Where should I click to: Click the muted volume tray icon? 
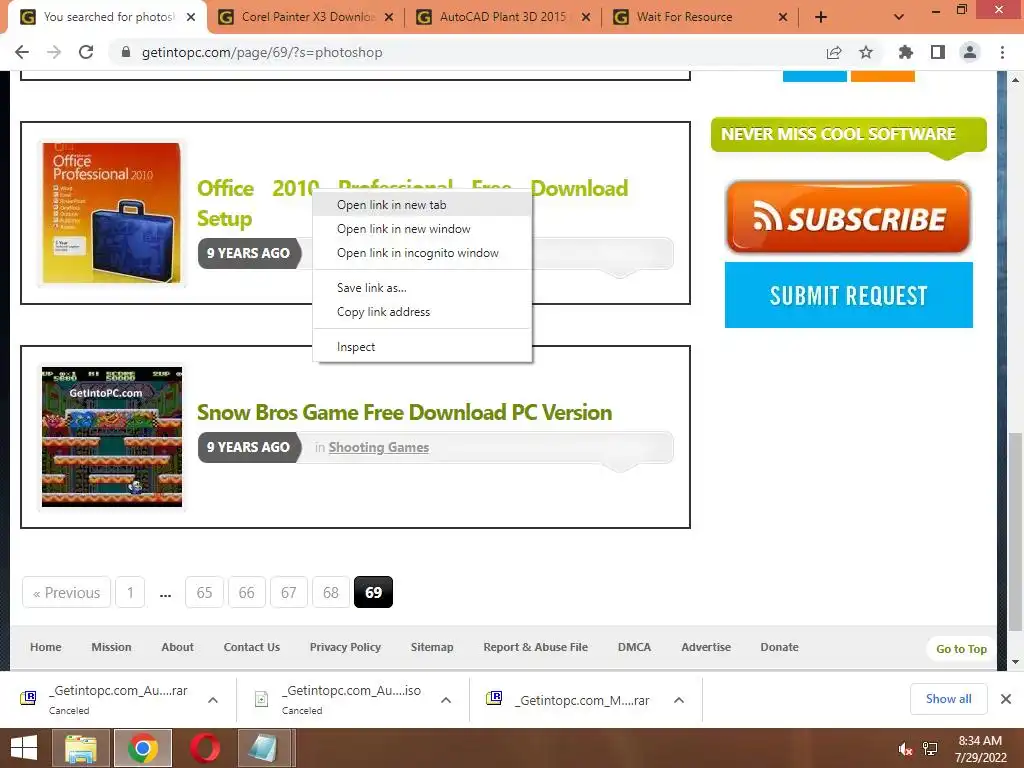[905, 749]
